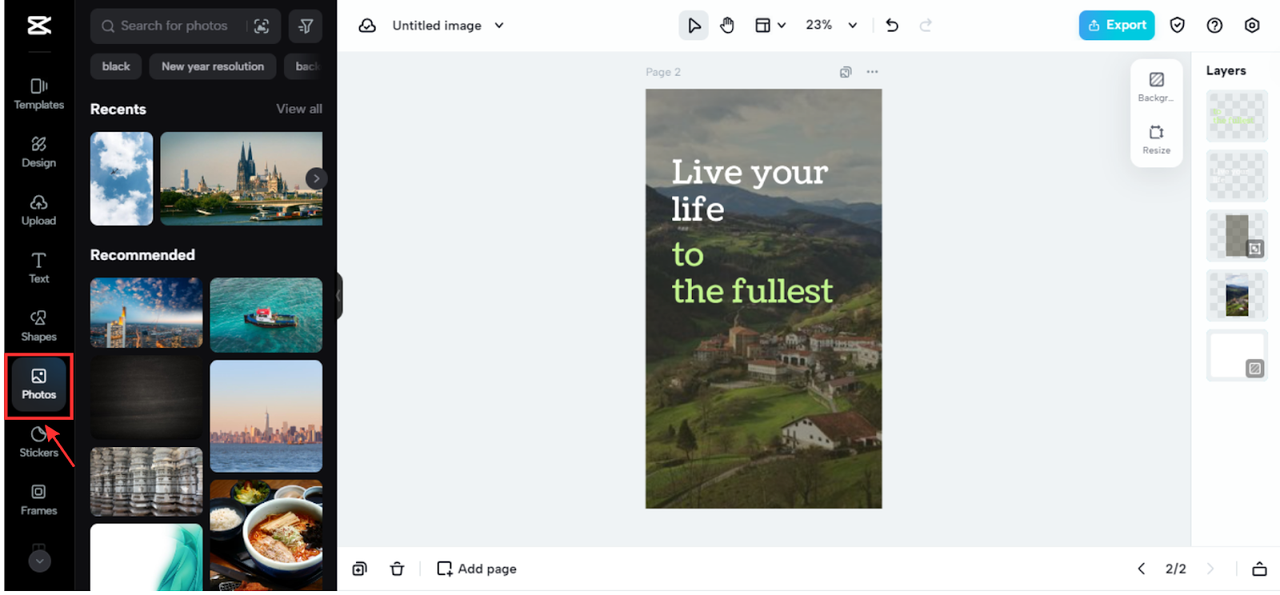Click the Live your life canvas text
Screen dimensions: 1280x595
(x=749, y=190)
